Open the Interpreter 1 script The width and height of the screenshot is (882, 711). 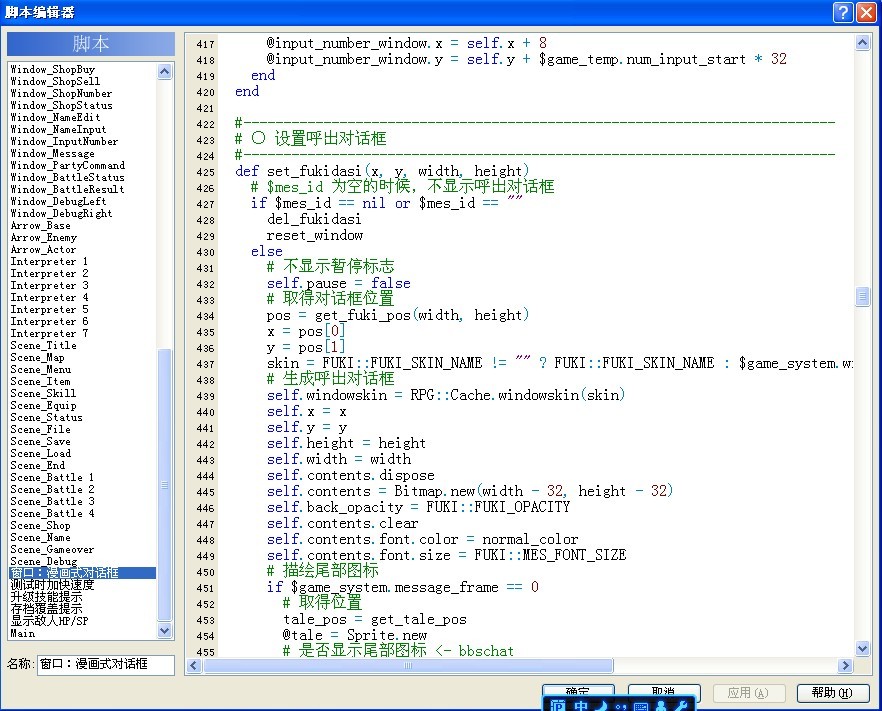coord(50,262)
